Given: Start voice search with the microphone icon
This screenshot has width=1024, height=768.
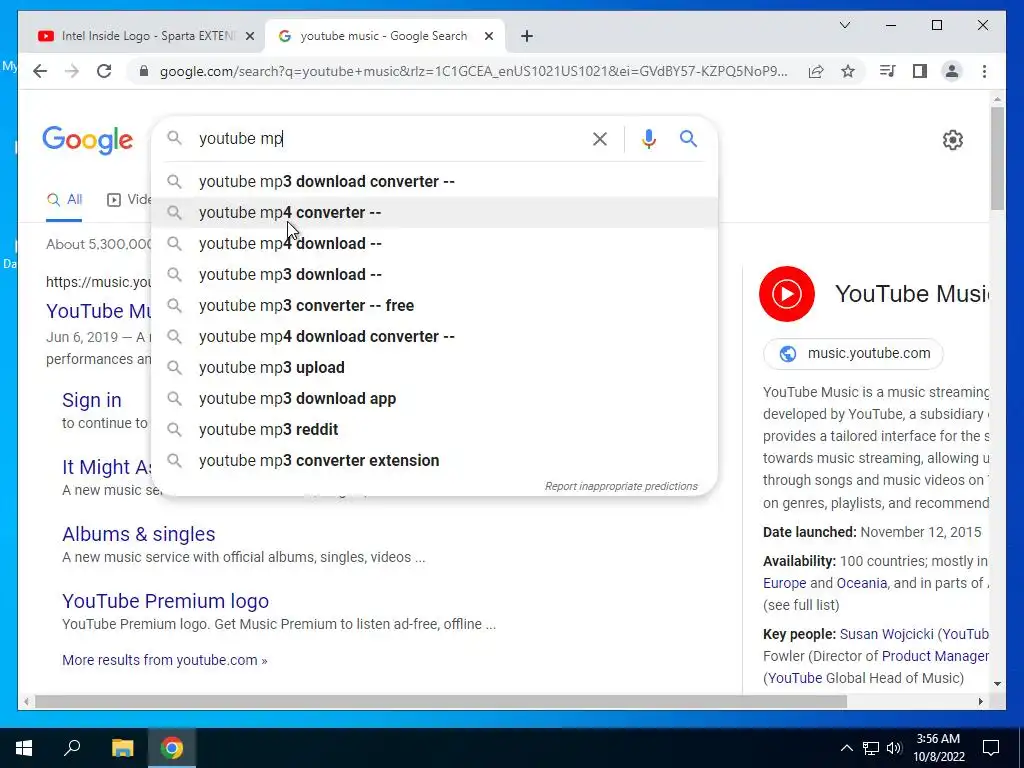Looking at the screenshot, I should 648,138.
